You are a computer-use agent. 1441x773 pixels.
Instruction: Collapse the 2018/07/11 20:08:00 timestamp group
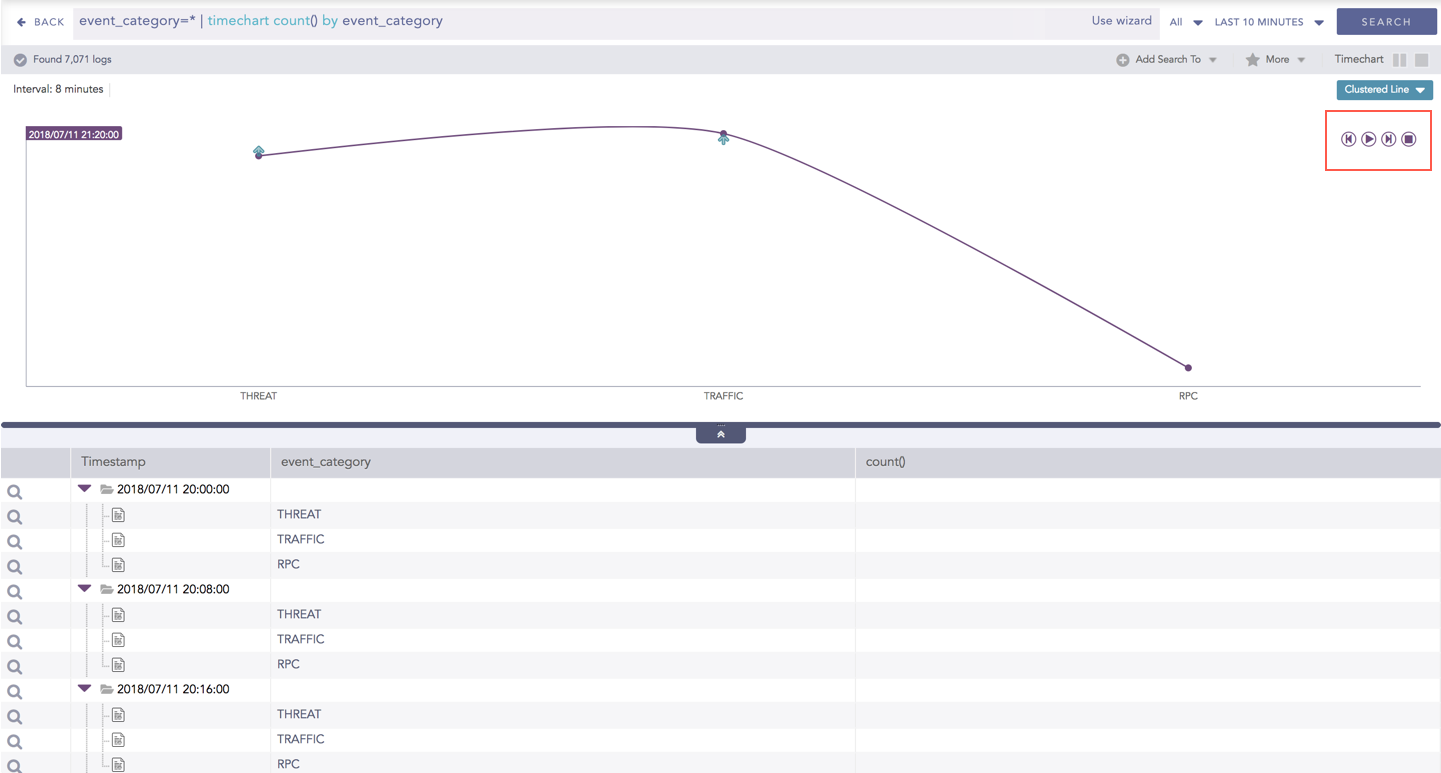(85, 589)
